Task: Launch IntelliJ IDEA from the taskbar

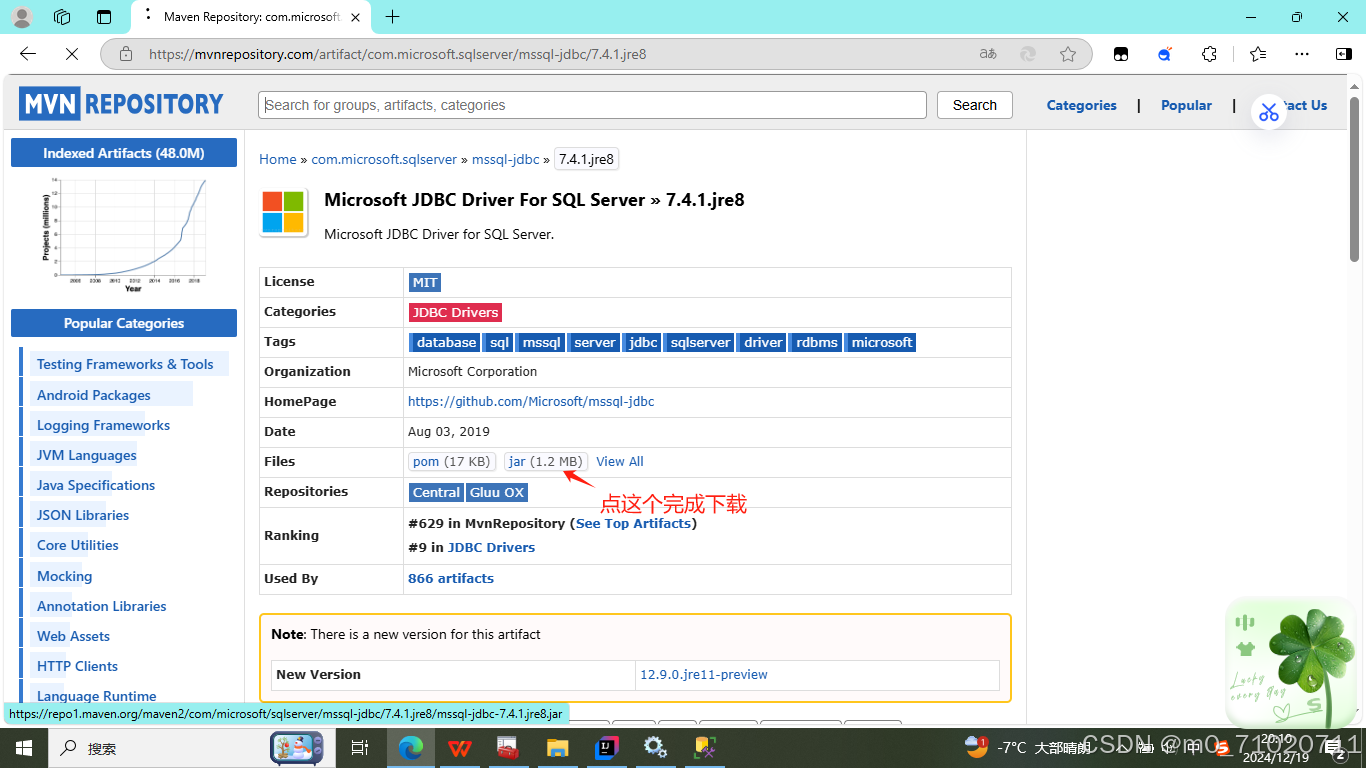Action: point(607,747)
